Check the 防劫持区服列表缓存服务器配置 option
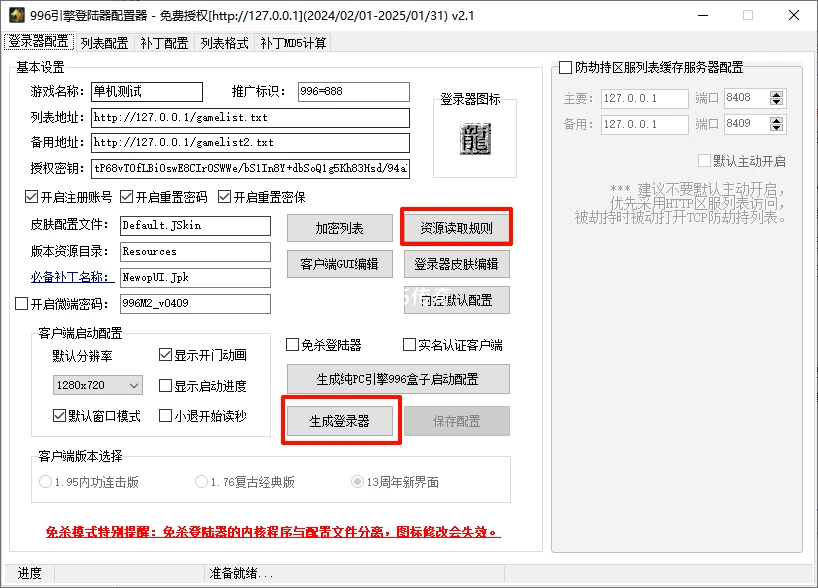Screen dimensions: 818x588 (x=566, y=68)
